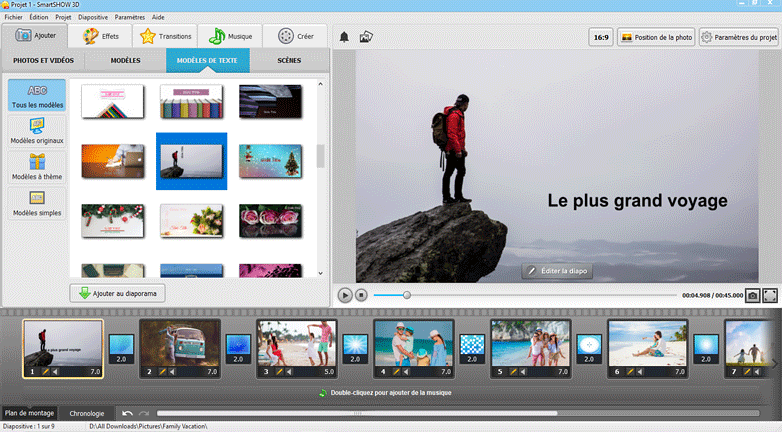The width and height of the screenshot is (782, 432).
Task: Click the preview playback progress slider
Action: tap(520, 295)
